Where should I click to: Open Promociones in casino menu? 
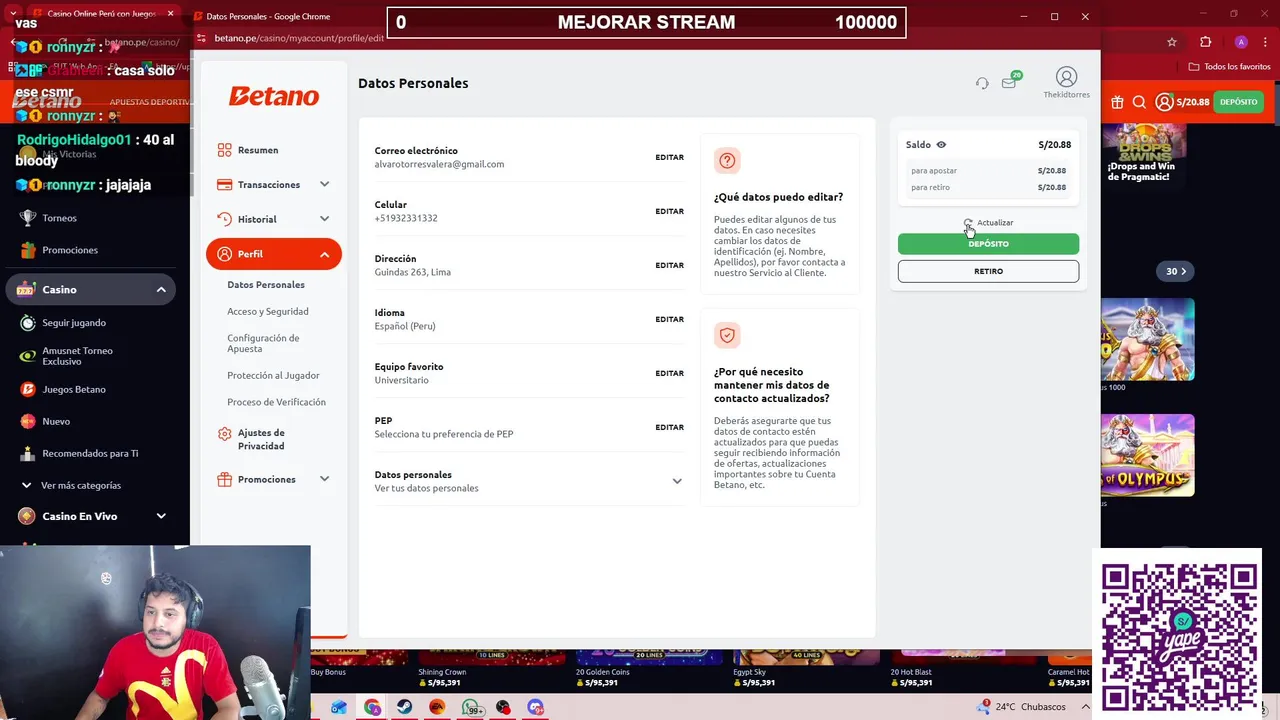click(70, 250)
